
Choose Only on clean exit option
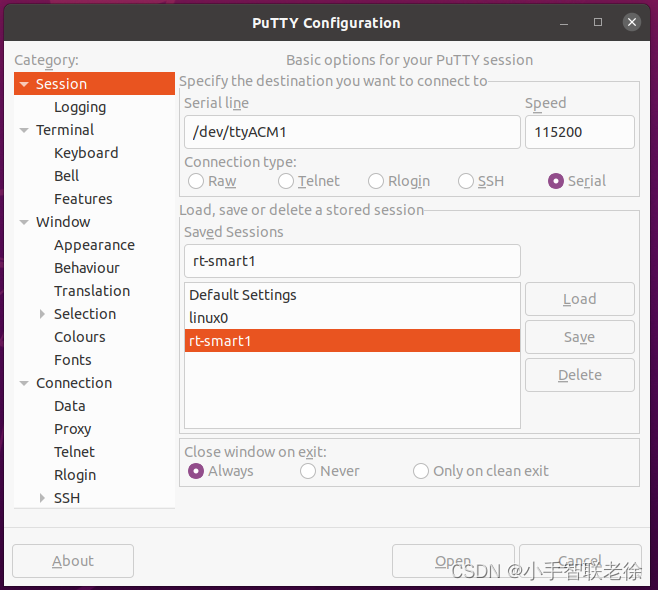pyautogui.click(x=421, y=471)
